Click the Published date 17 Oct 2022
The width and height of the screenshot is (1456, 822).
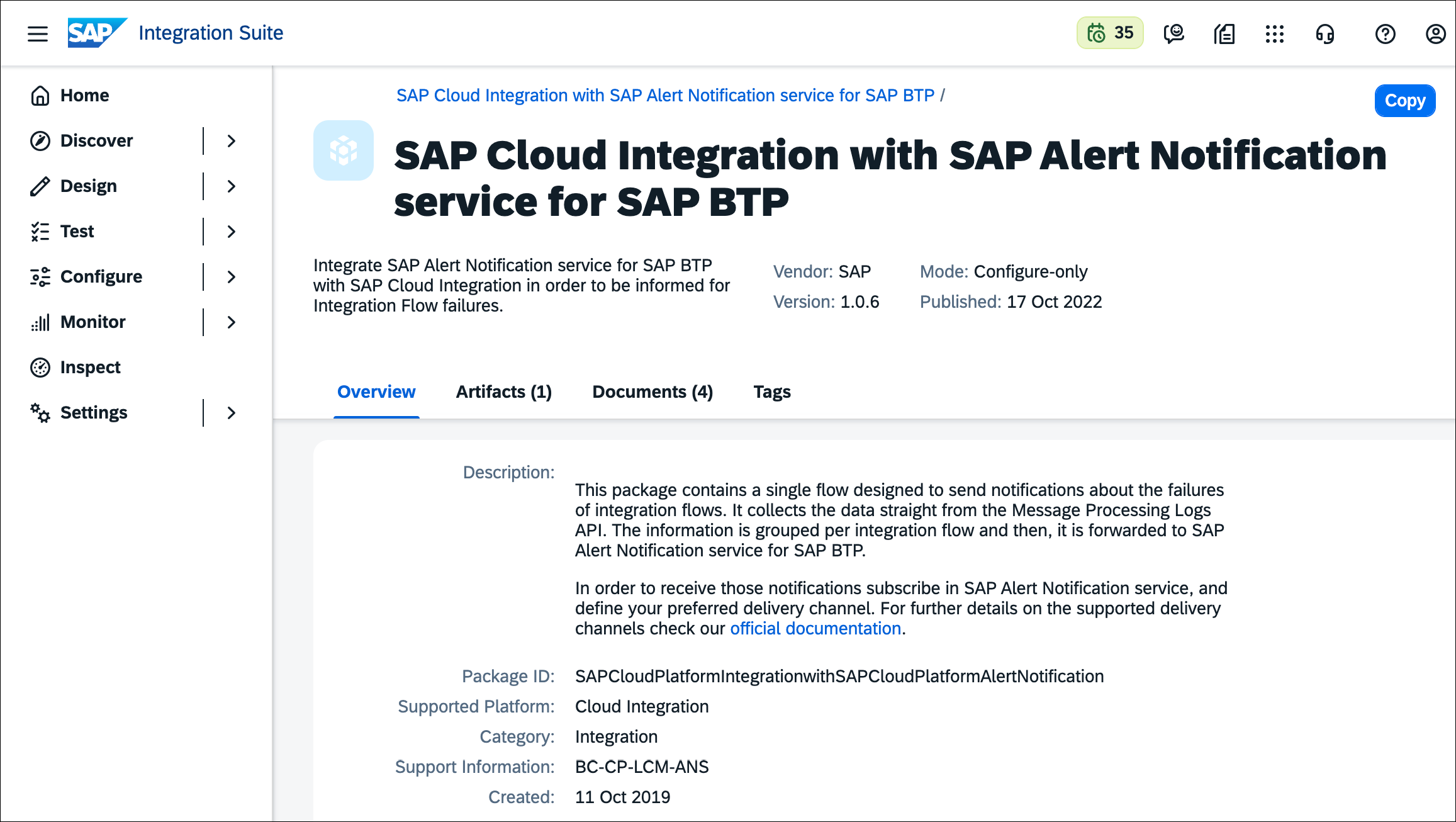[x=1055, y=302]
